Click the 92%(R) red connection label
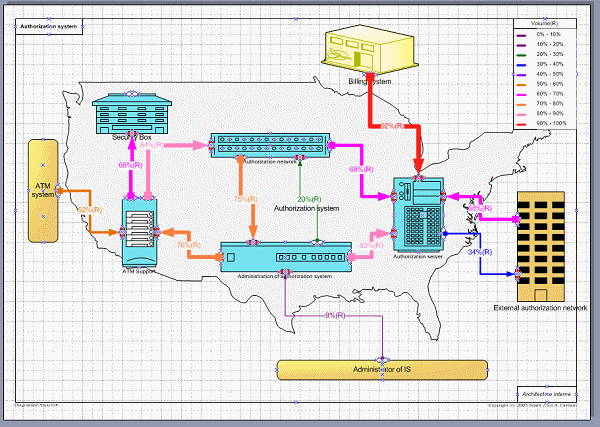Image resolution: width=600 pixels, height=427 pixels. 392,126
